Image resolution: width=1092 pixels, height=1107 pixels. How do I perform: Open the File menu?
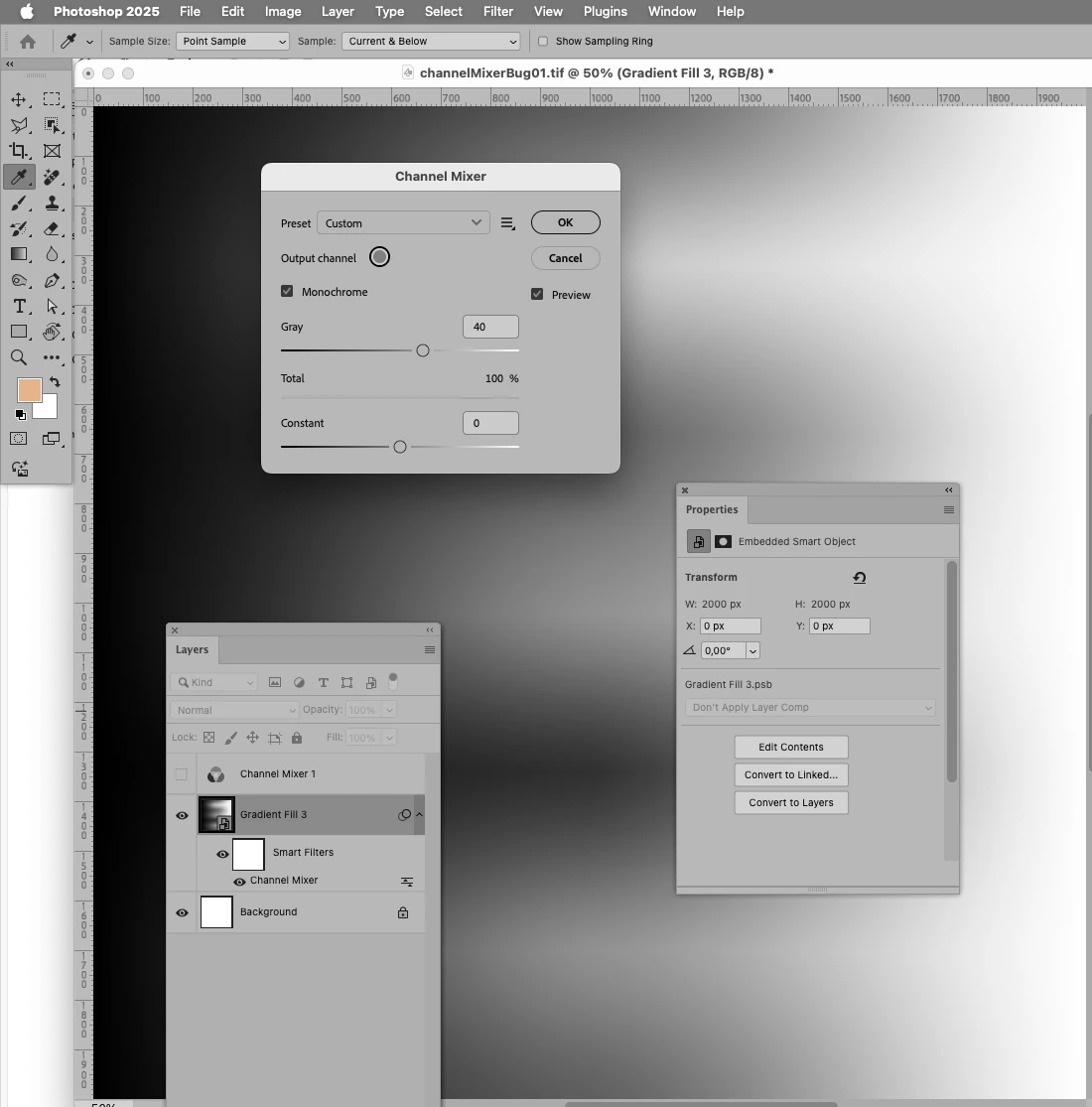click(190, 11)
